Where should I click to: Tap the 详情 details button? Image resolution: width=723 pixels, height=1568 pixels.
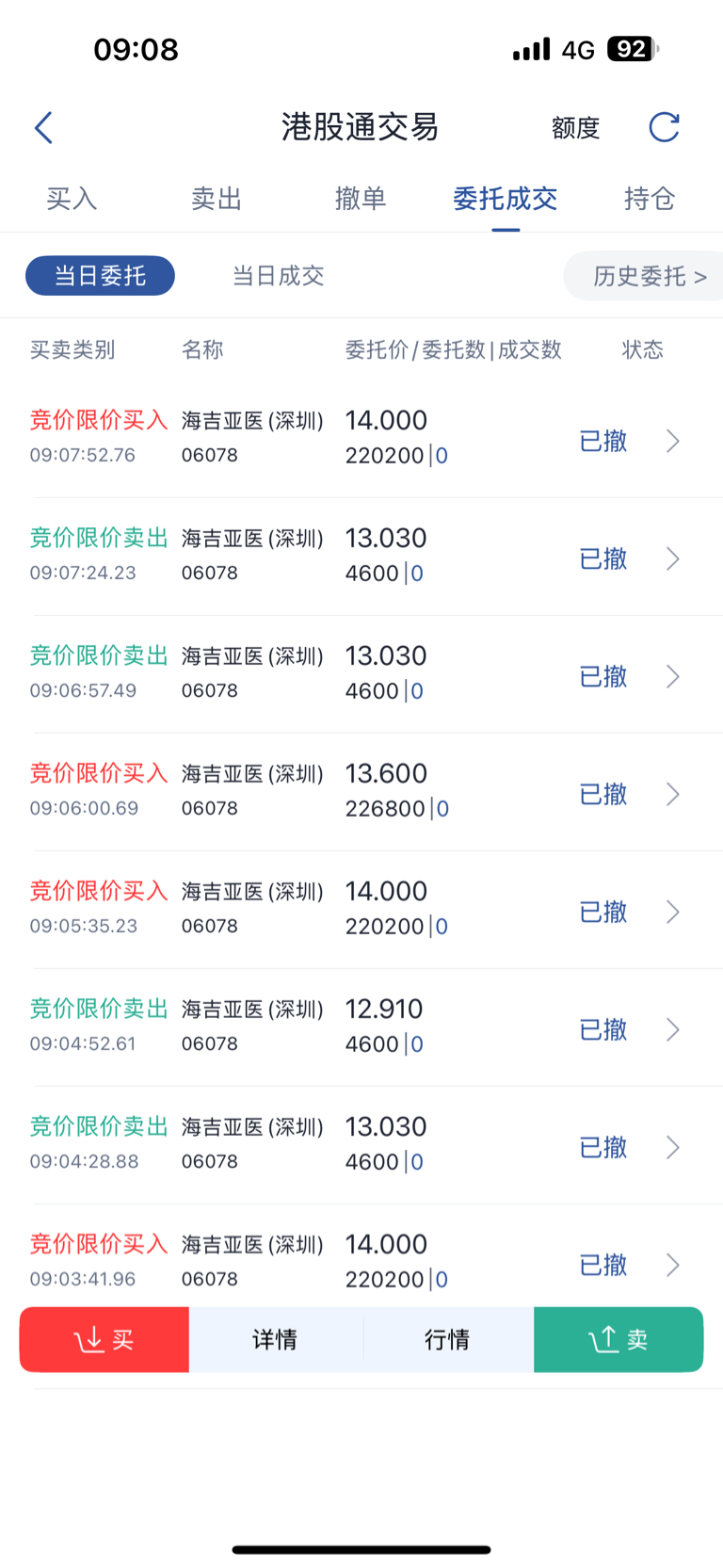coord(275,1339)
